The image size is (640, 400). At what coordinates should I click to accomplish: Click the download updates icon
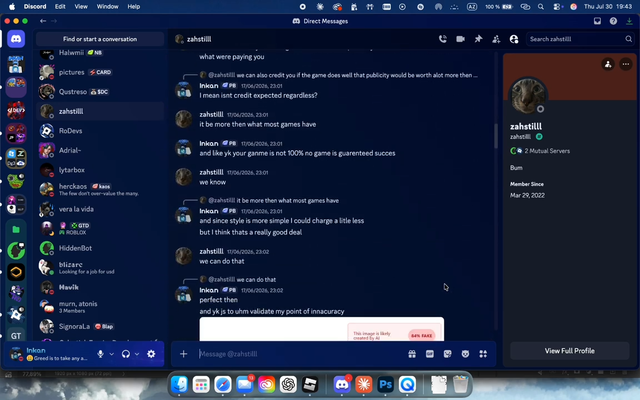(x=629, y=21)
